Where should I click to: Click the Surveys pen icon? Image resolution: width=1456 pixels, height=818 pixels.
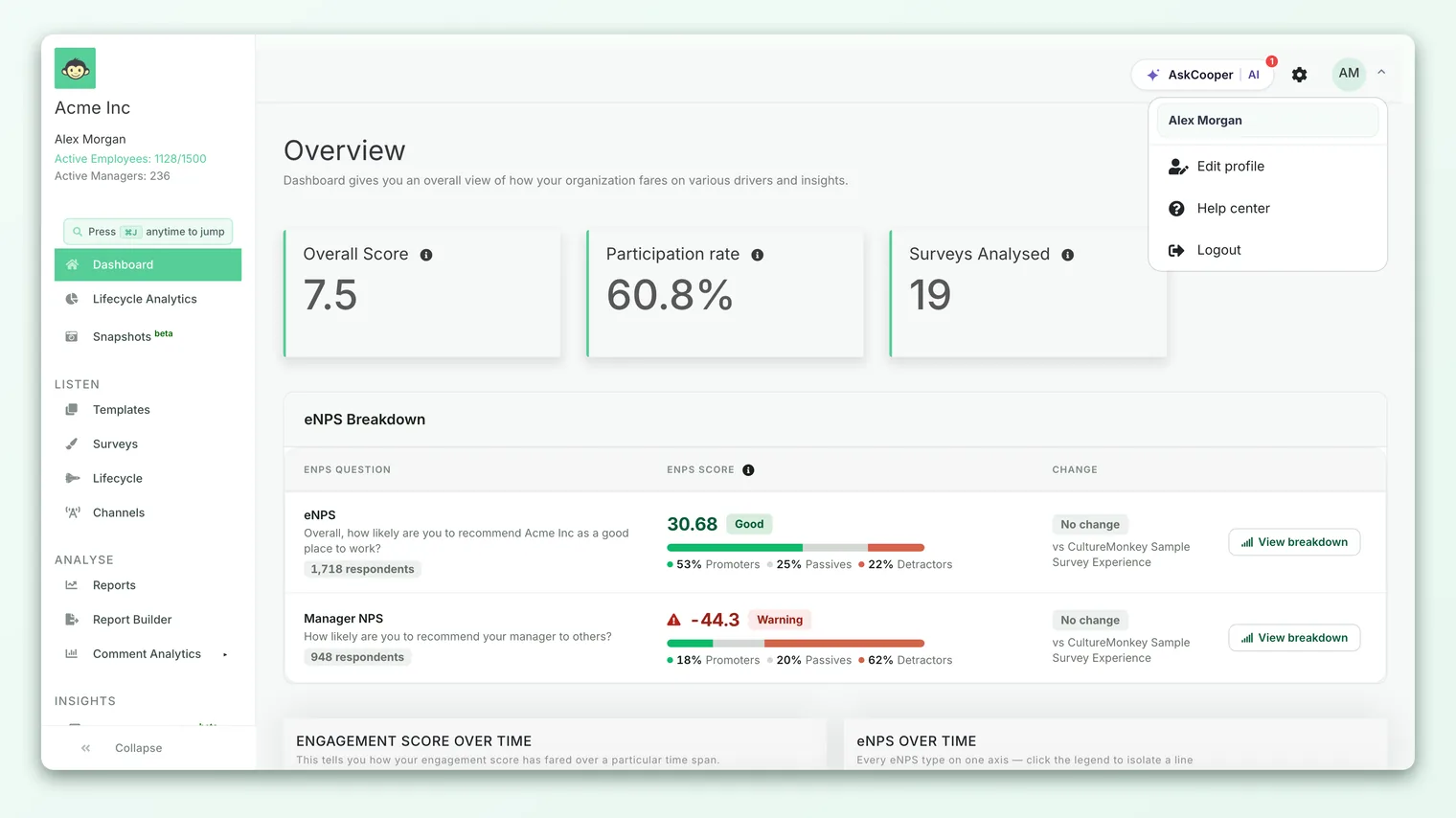pyautogui.click(x=72, y=444)
